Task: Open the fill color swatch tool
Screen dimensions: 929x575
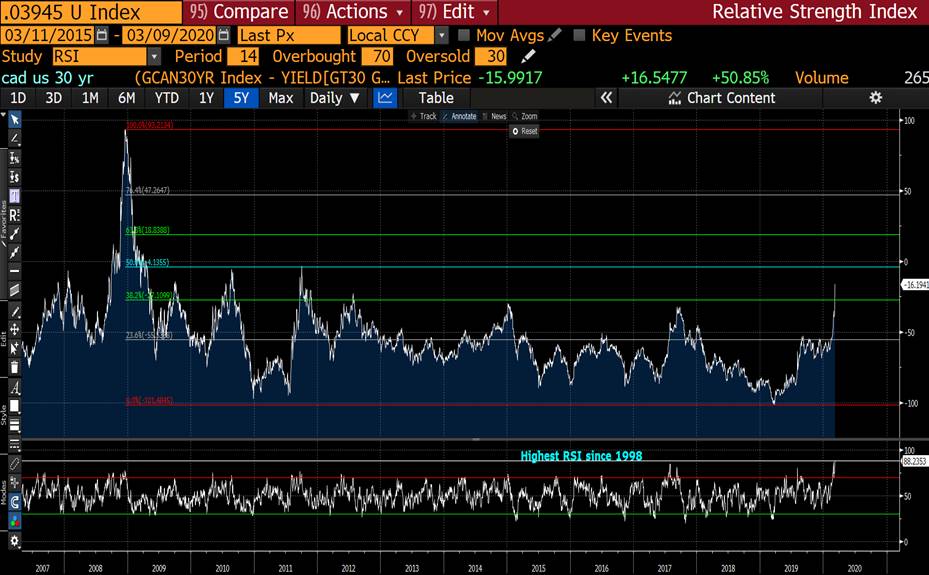Action: click(x=14, y=406)
